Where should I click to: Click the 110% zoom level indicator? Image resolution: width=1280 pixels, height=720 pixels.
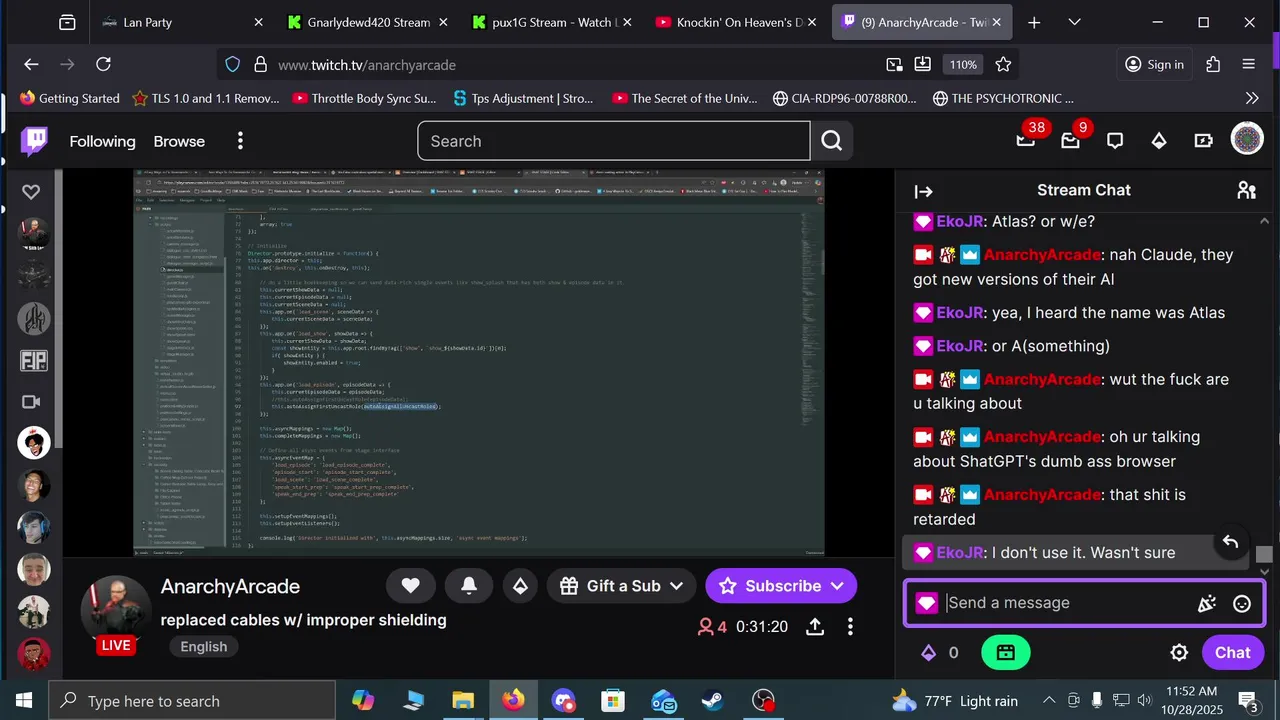[963, 64]
